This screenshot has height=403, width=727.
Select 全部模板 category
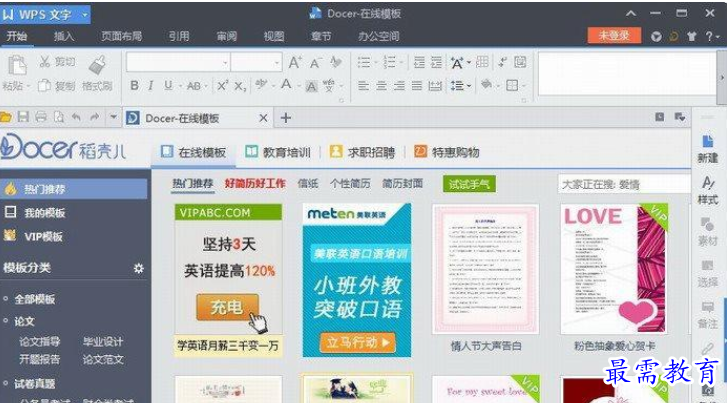(x=35, y=299)
